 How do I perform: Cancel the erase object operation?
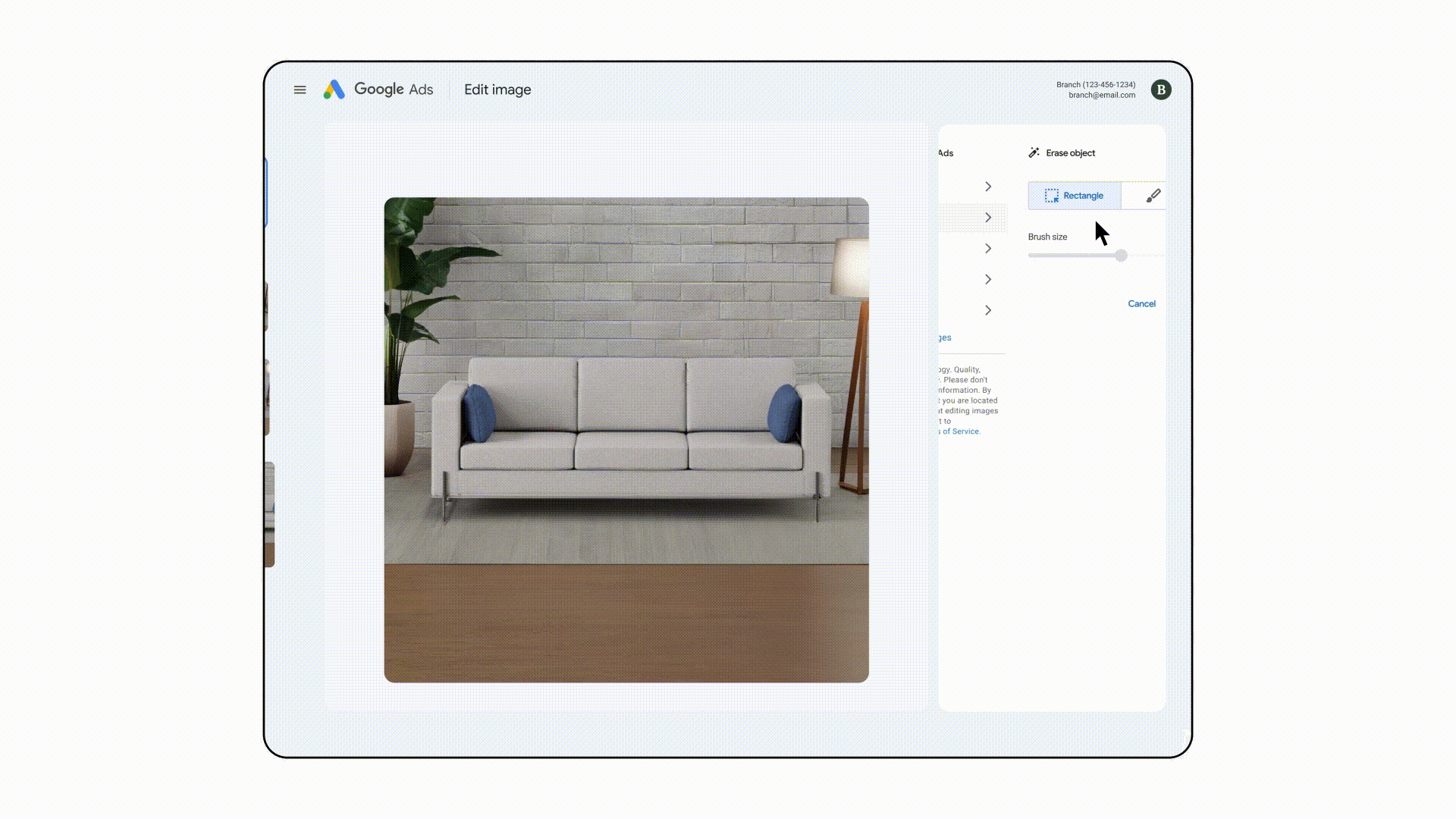point(1141,304)
